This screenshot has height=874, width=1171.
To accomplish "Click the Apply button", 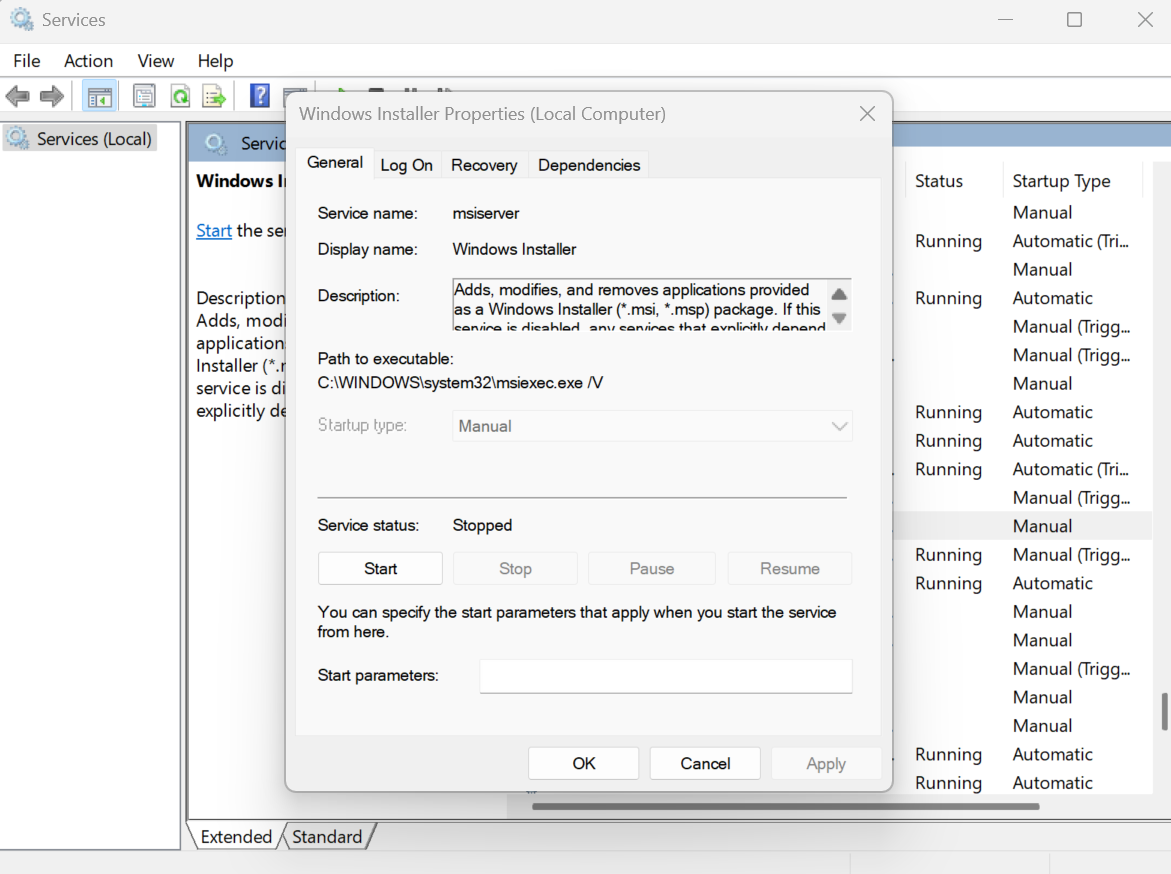I will (826, 763).
